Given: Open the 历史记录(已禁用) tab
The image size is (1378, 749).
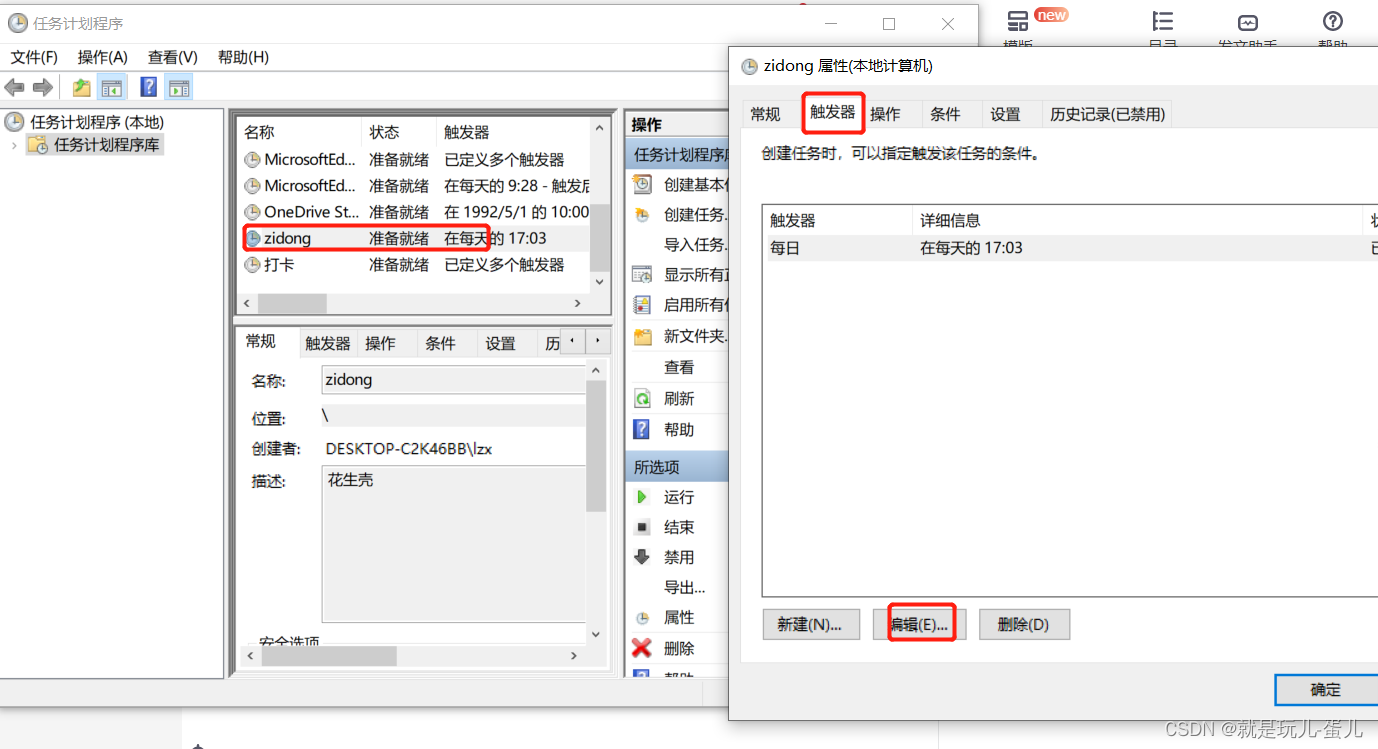Looking at the screenshot, I should pos(1108,114).
